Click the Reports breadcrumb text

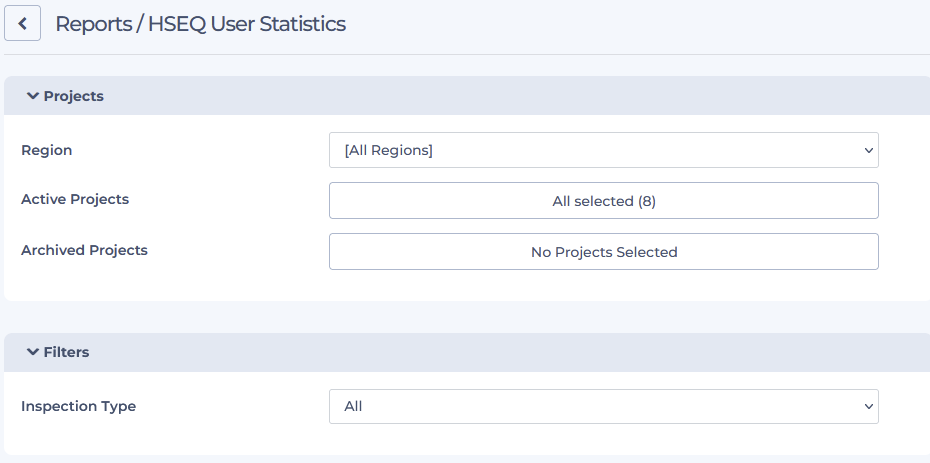coord(92,24)
